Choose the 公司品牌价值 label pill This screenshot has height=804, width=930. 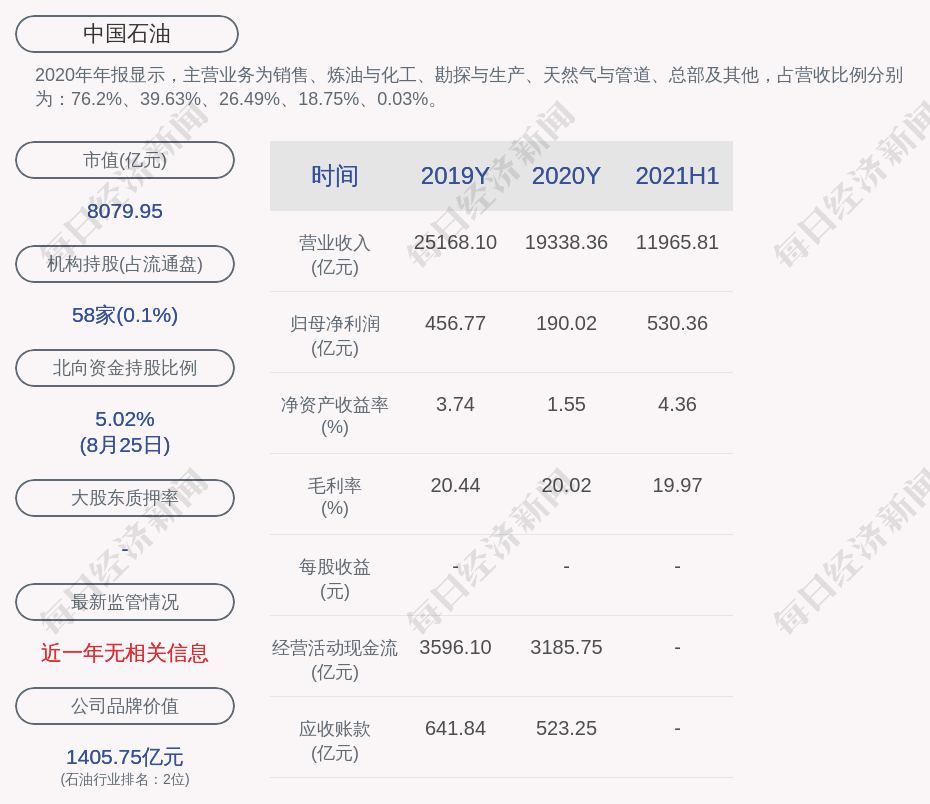[125, 706]
